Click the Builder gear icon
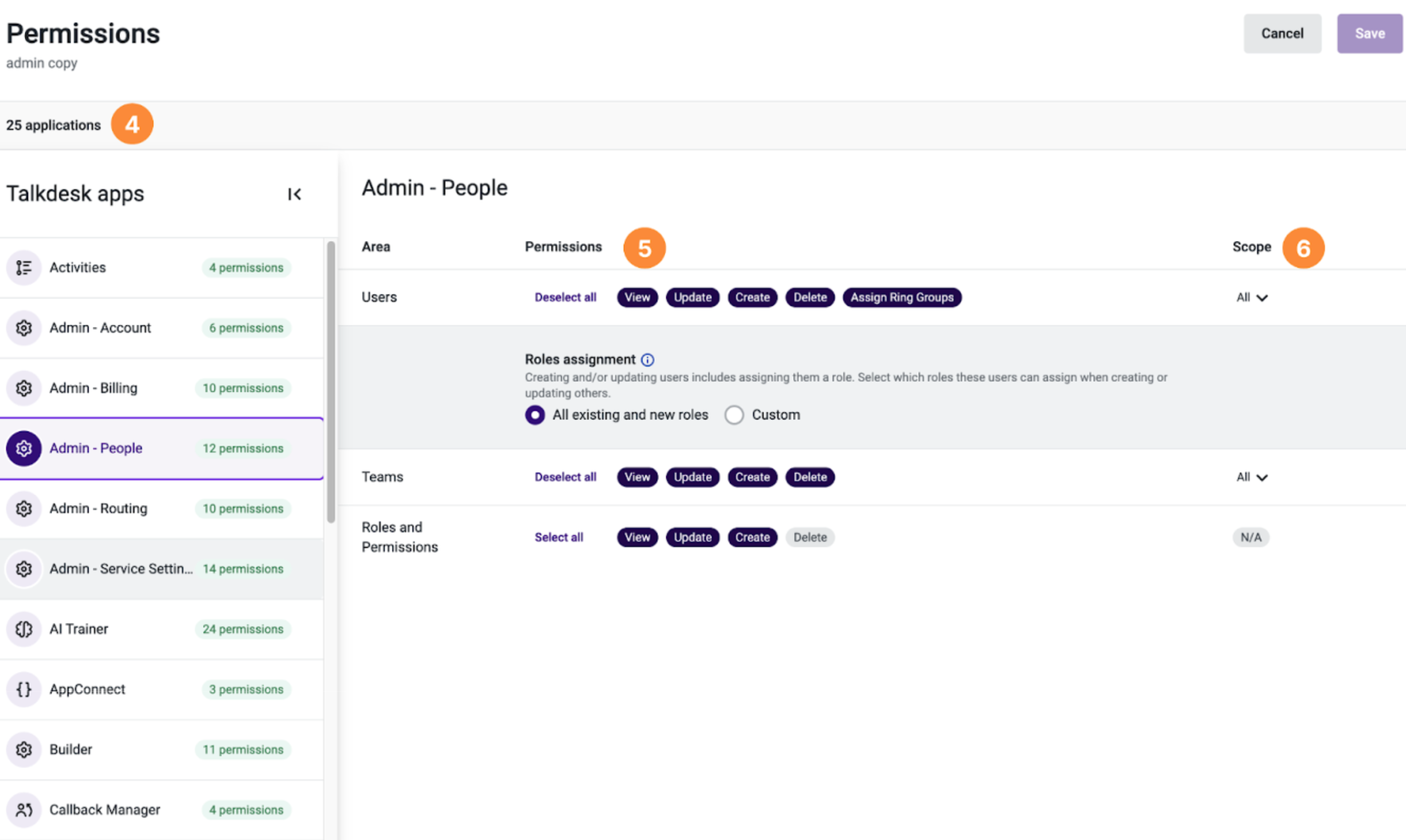This screenshot has height=840, width=1406. tap(24, 749)
